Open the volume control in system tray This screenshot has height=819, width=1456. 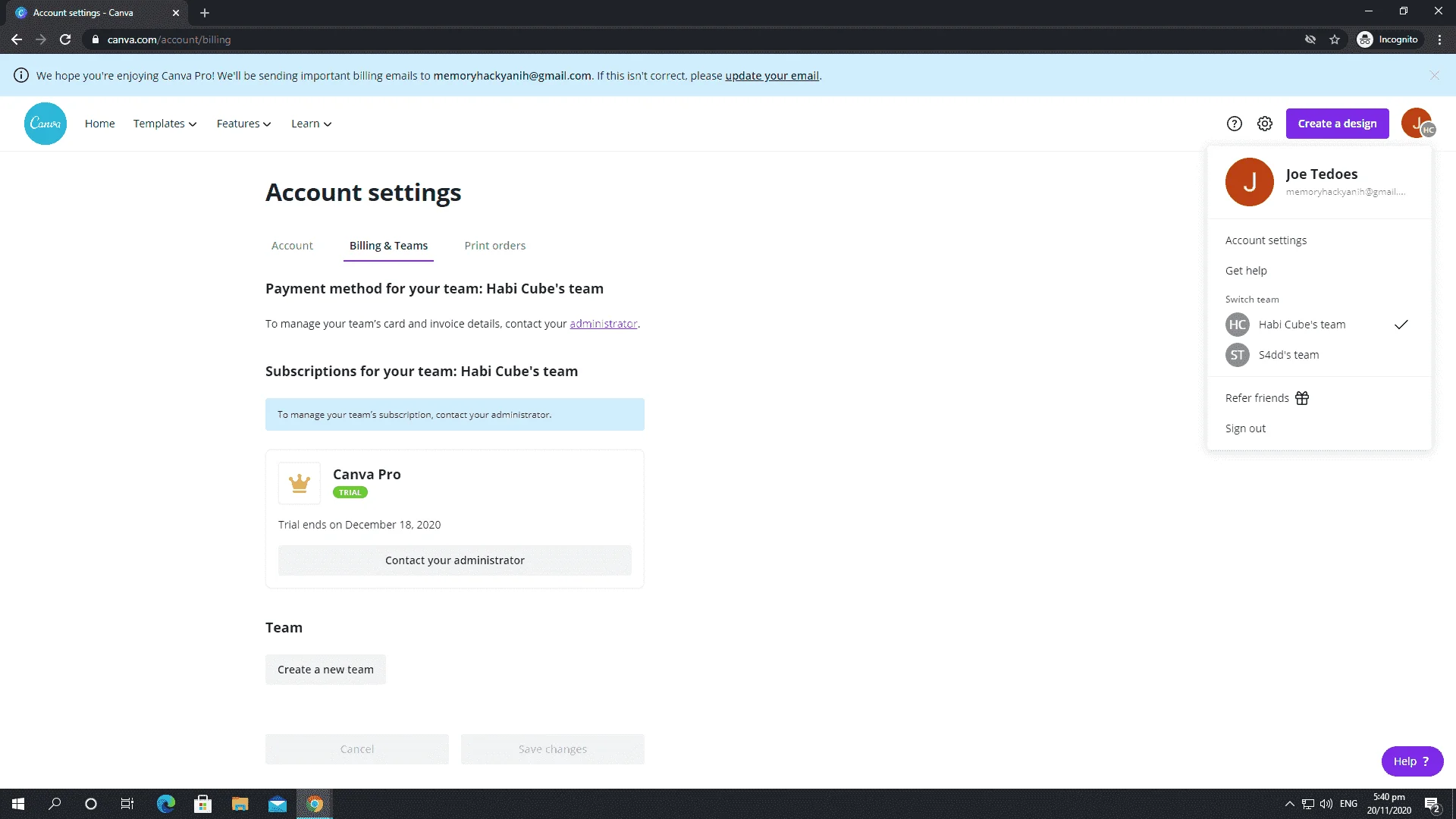tap(1326, 804)
